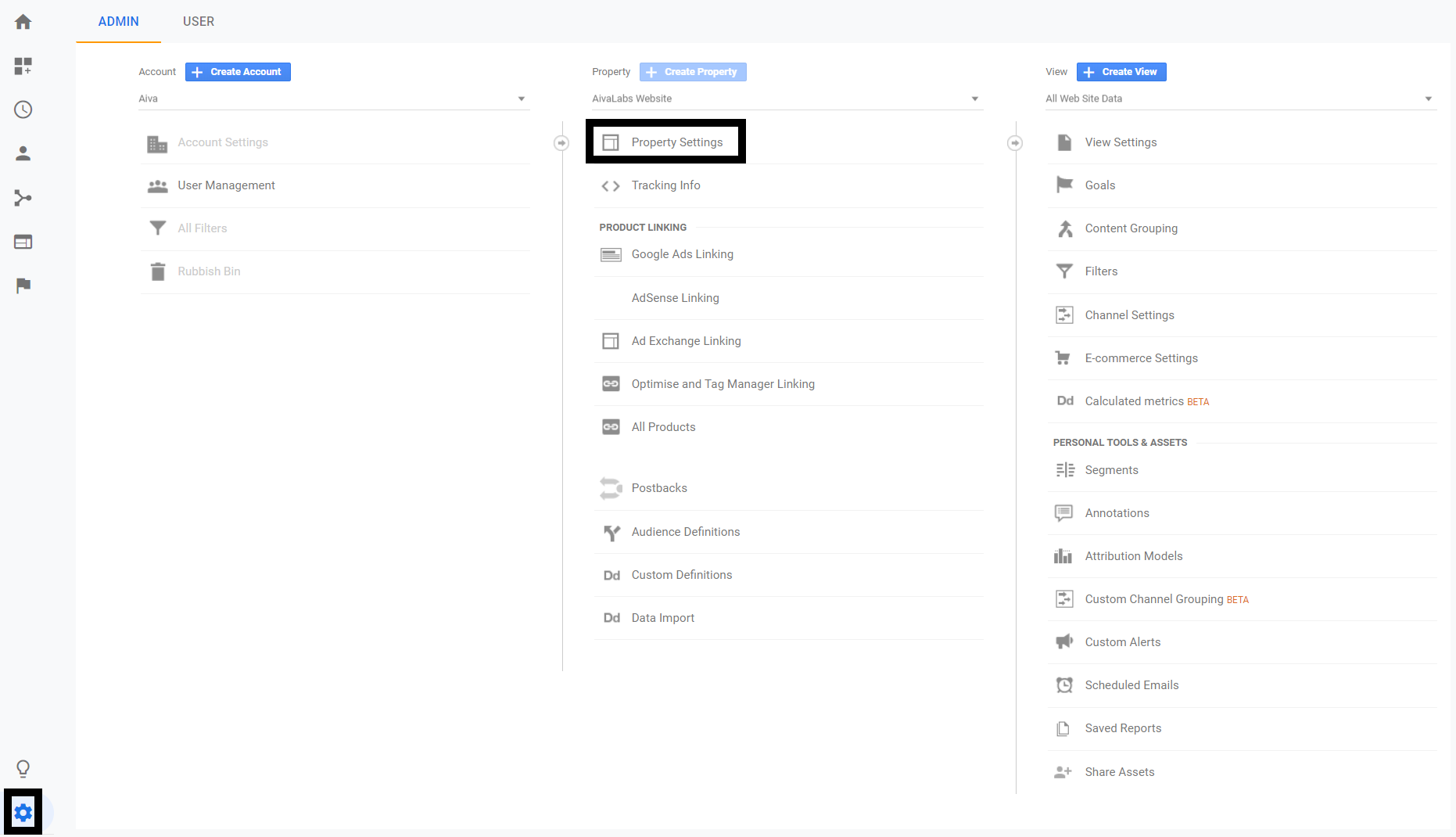Click the Create View button
This screenshot has height=837, width=1456.
pos(1121,71)
